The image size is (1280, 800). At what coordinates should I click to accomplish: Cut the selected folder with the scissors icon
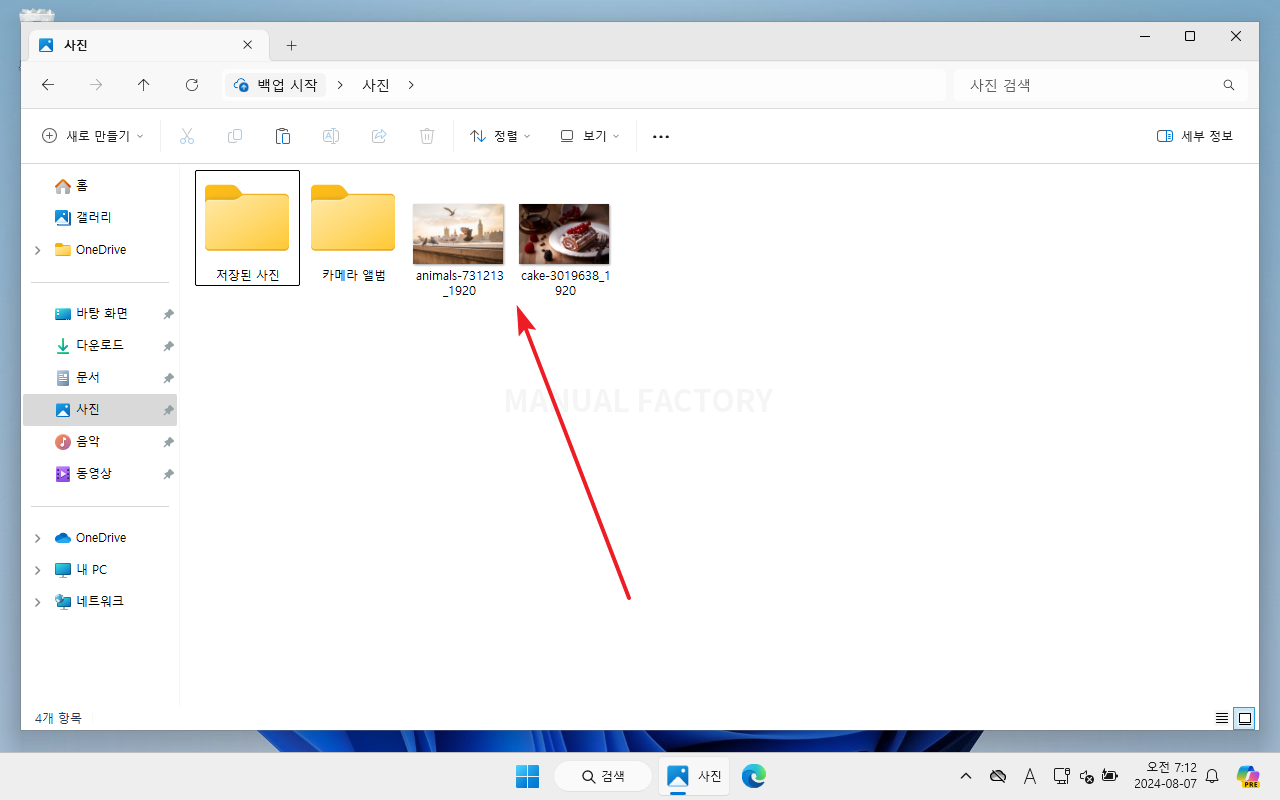pos(186,136)
